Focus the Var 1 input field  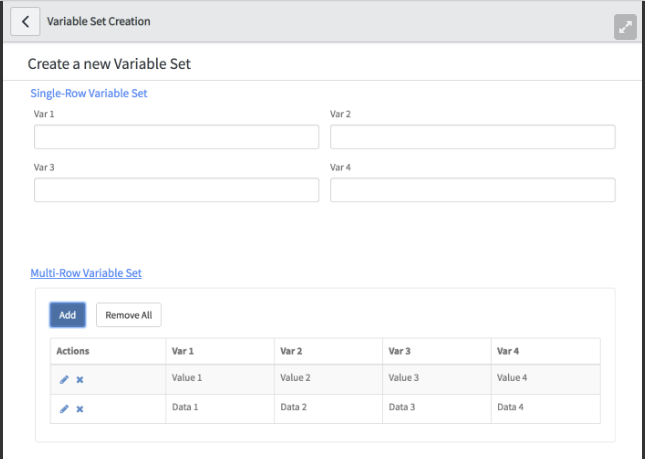coord(176,137)
